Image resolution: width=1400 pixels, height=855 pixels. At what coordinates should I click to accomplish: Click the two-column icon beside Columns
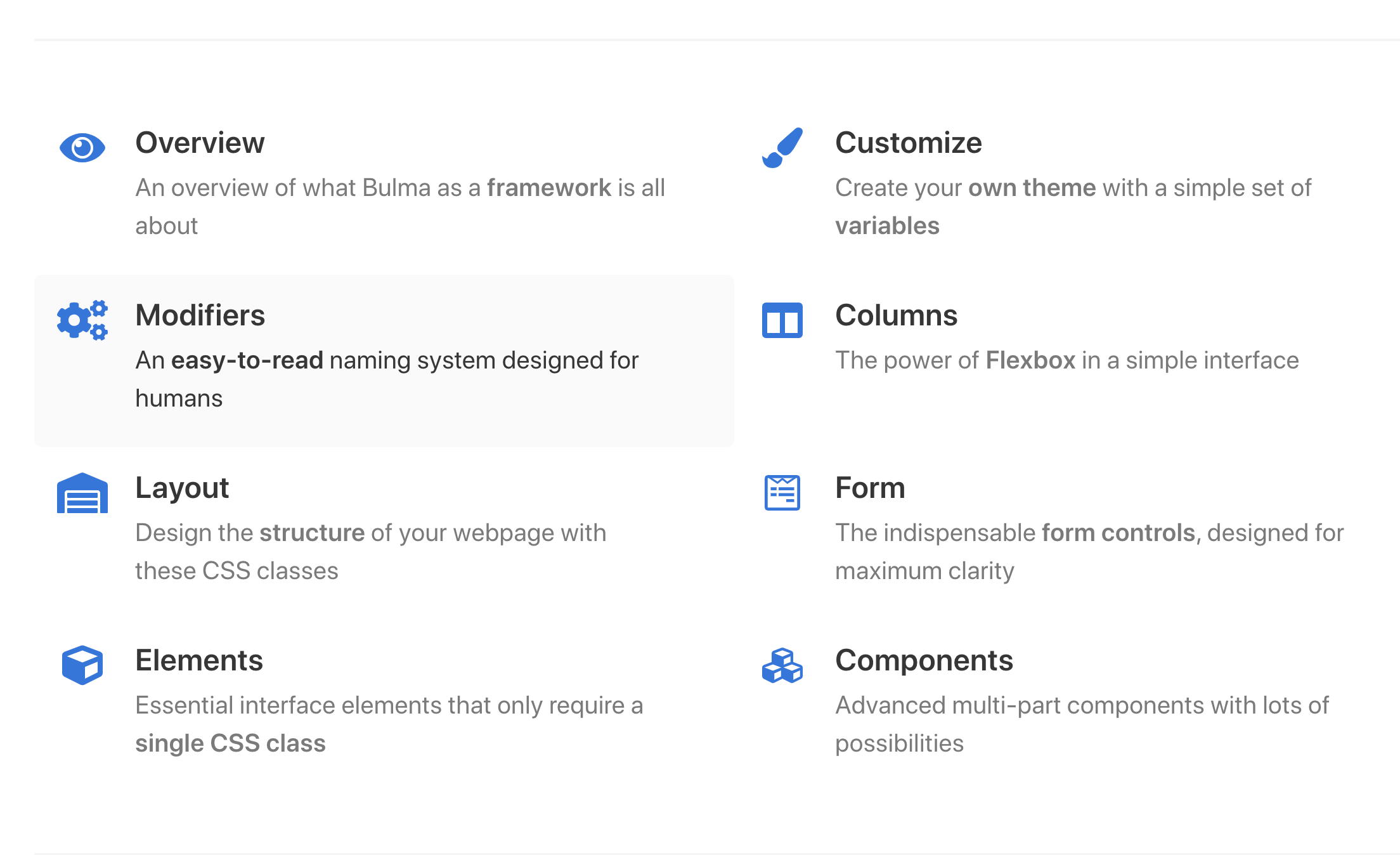coord(782,320)
